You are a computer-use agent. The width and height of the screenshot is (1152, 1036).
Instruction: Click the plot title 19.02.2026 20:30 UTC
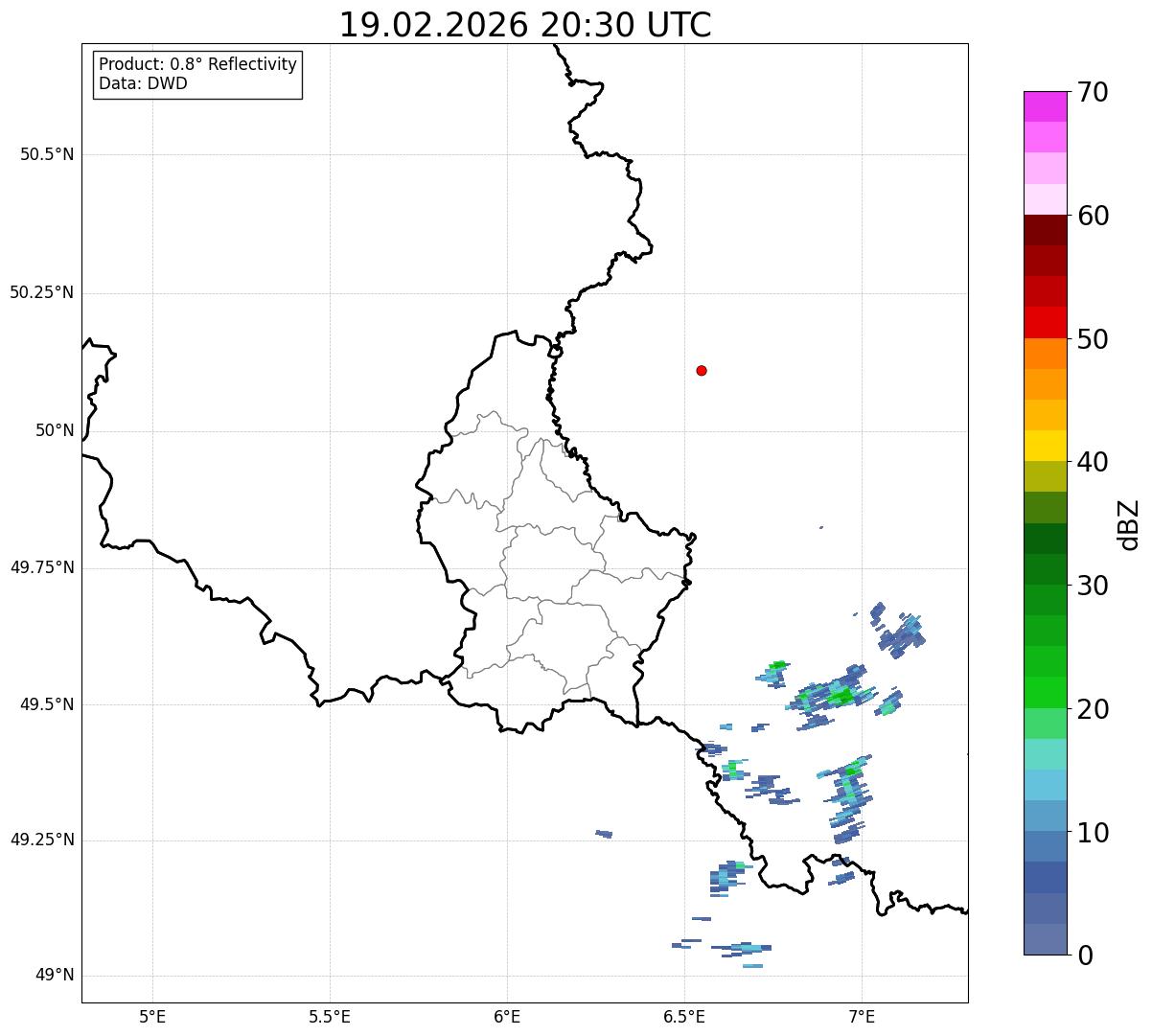tap(525, 25)
